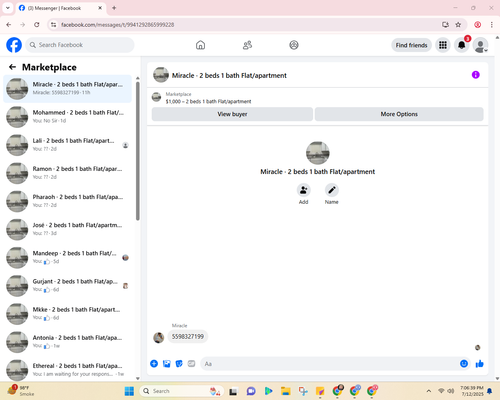Viewport: 500px width, 400px height.
Task: Show hidden tray icons chevron
Action: (x=429, y=391)
